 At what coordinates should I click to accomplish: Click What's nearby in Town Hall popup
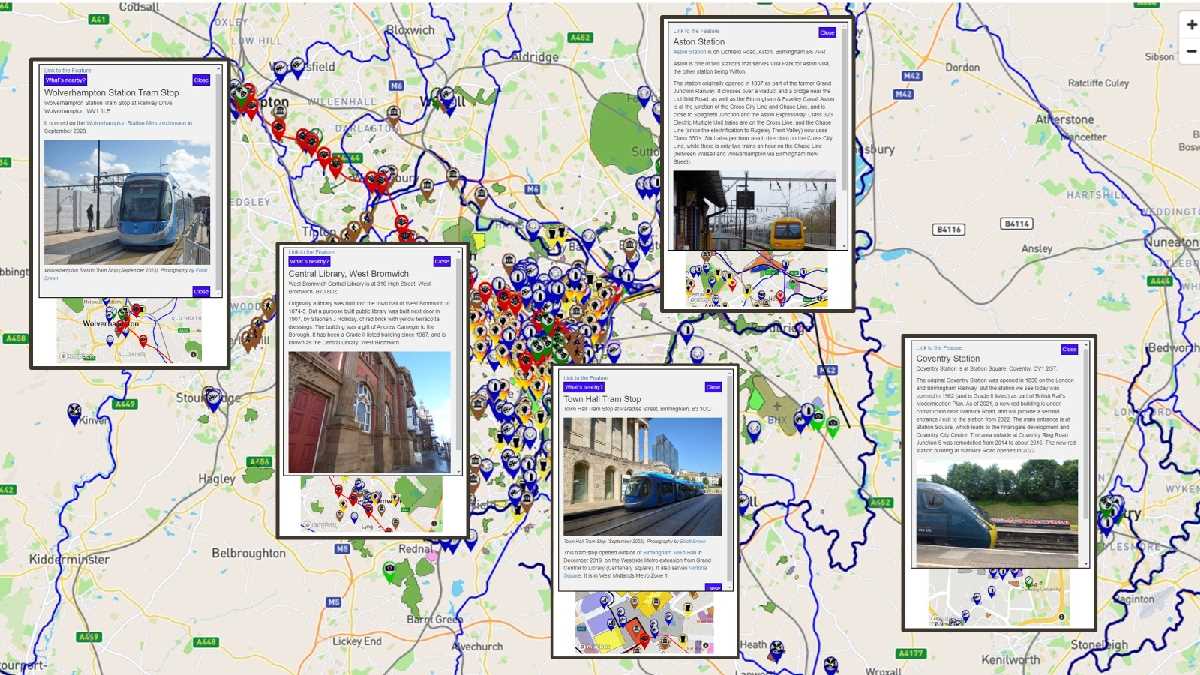click(x=584, y=387)
